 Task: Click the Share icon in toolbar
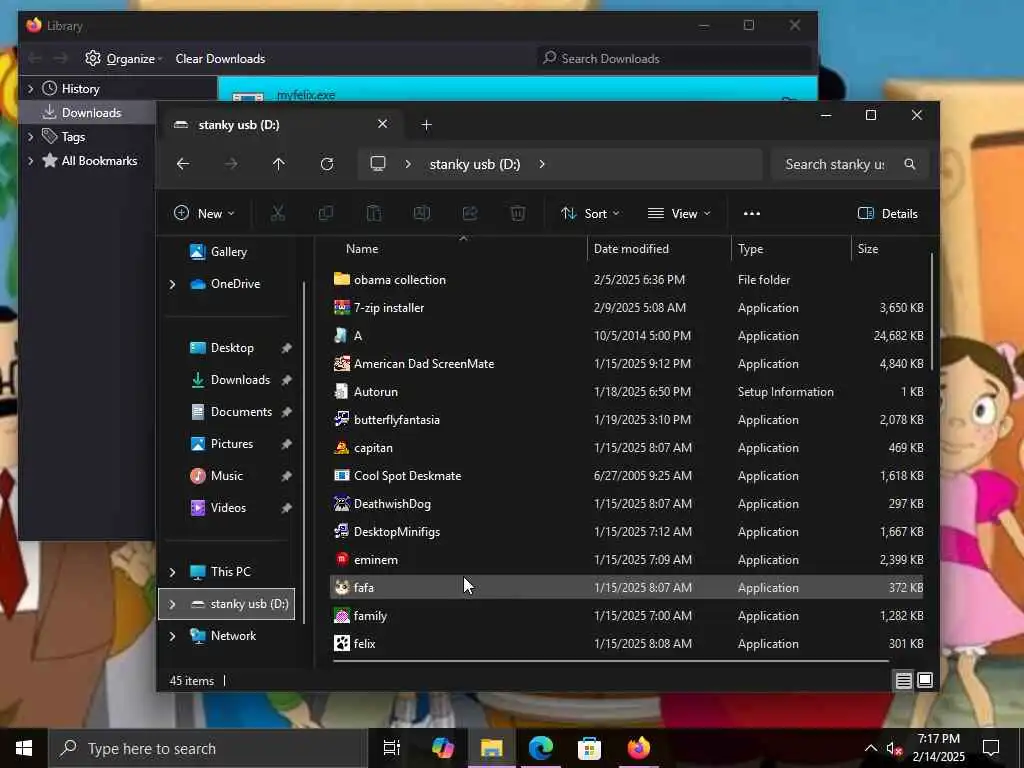point(470,214)
